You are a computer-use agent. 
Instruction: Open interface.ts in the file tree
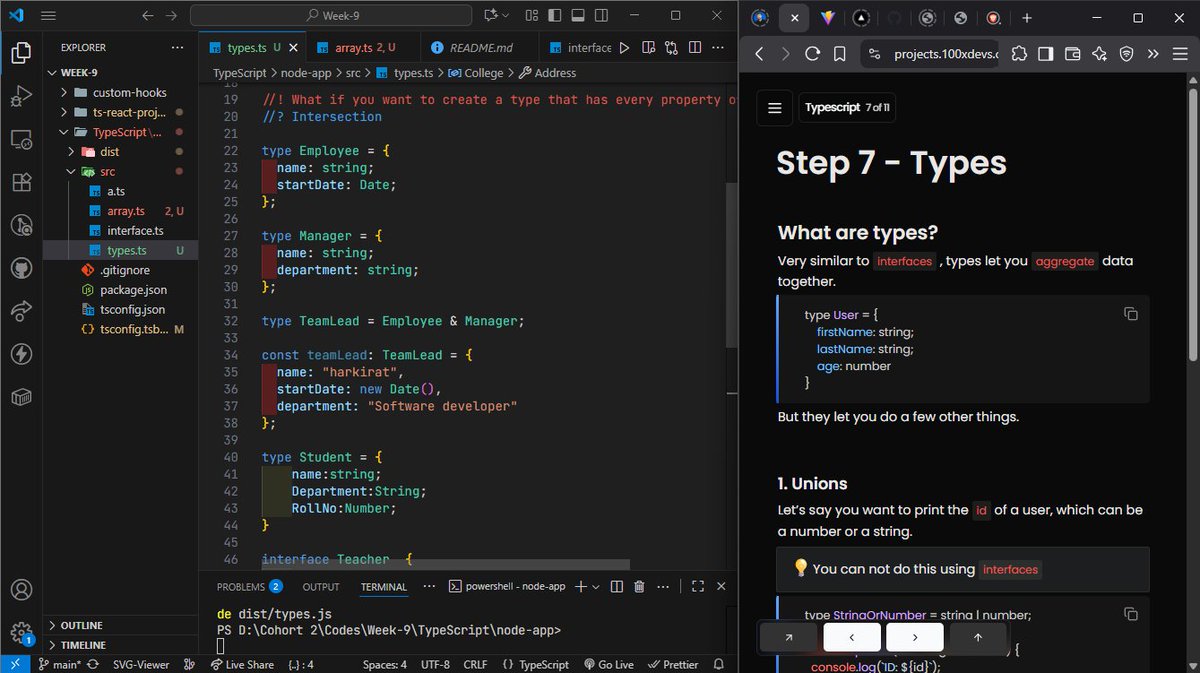(x=121, y=231)
